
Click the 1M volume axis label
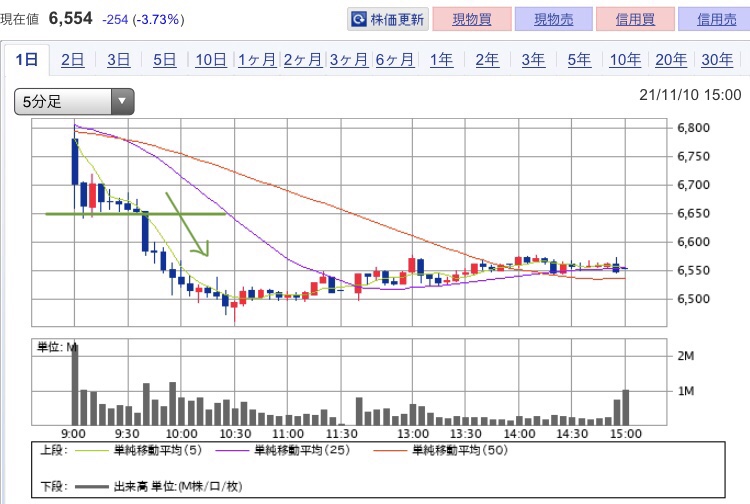[x=686, y=391]
